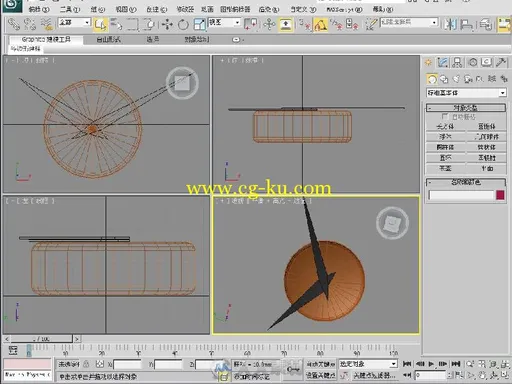This screenshot has height=384, width=512.
Task: Click the Edit Named Selection Sets icon
Action: click(371, 24)
